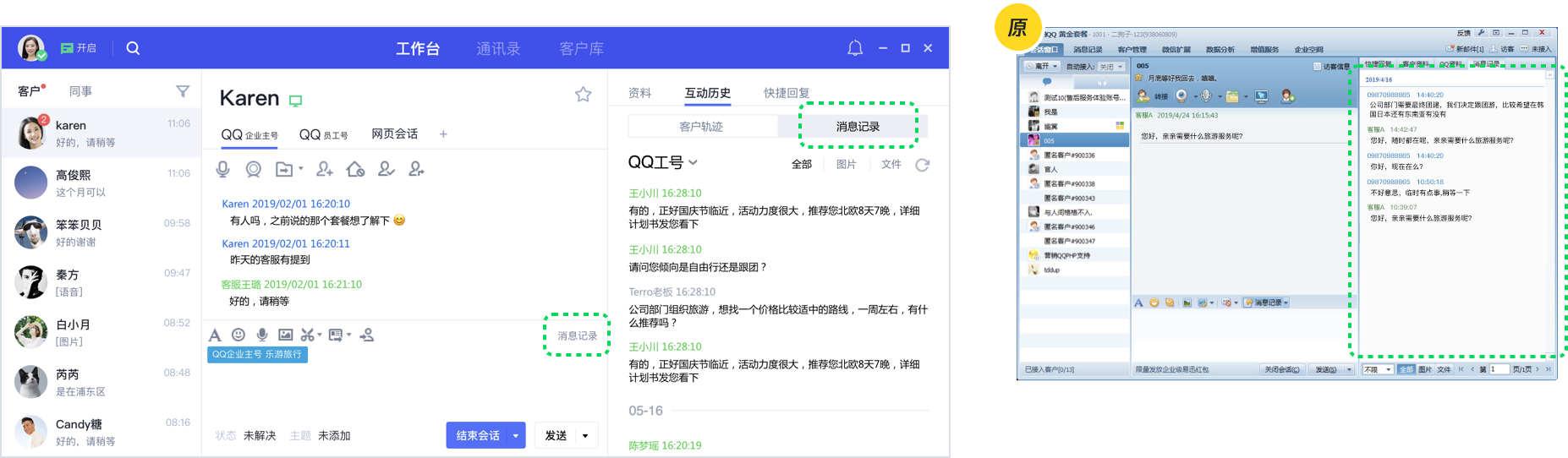Open notifications with the bell icon
Viewport: 1568px width, 458px height.
[x=855, y=48]
